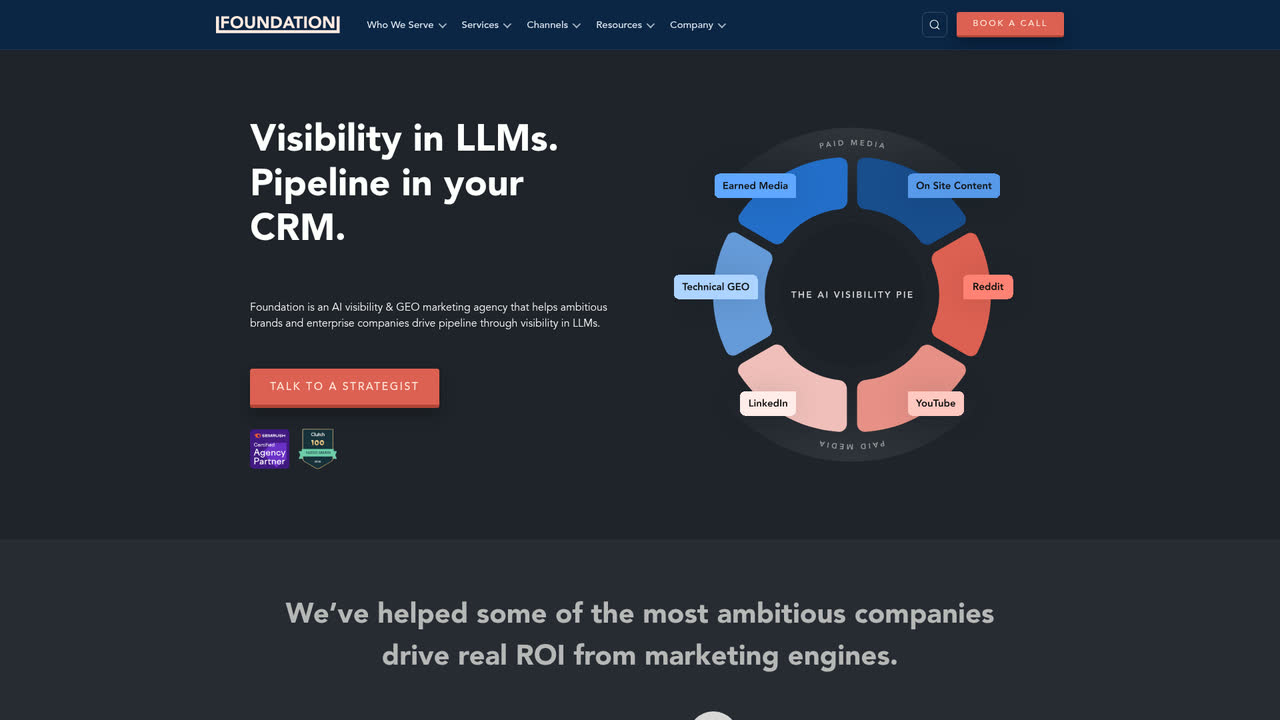
Task: Expand the chevron beside Who We Serve
Action: click(442, 26)
